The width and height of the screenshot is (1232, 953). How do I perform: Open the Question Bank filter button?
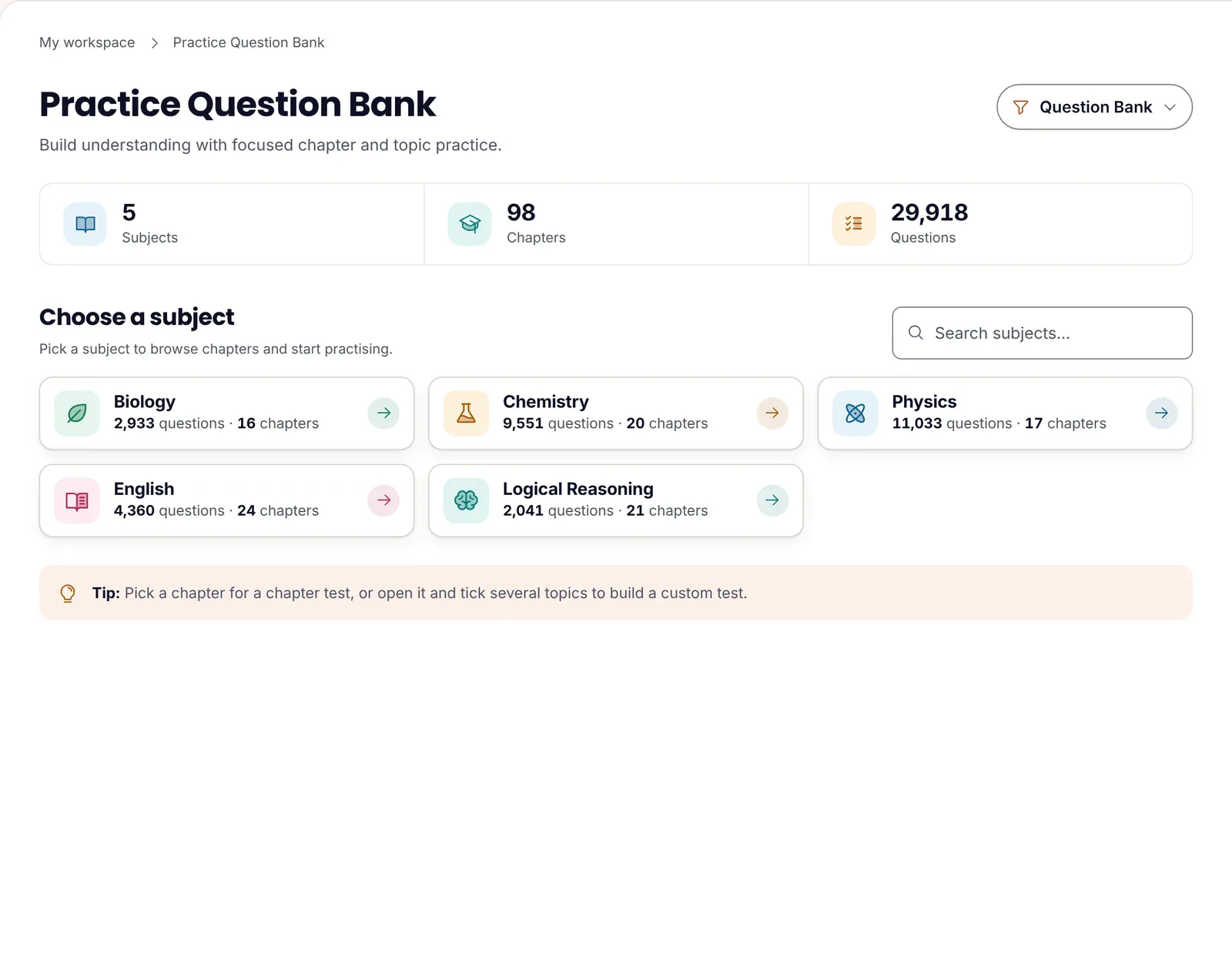click(1094, 107)
